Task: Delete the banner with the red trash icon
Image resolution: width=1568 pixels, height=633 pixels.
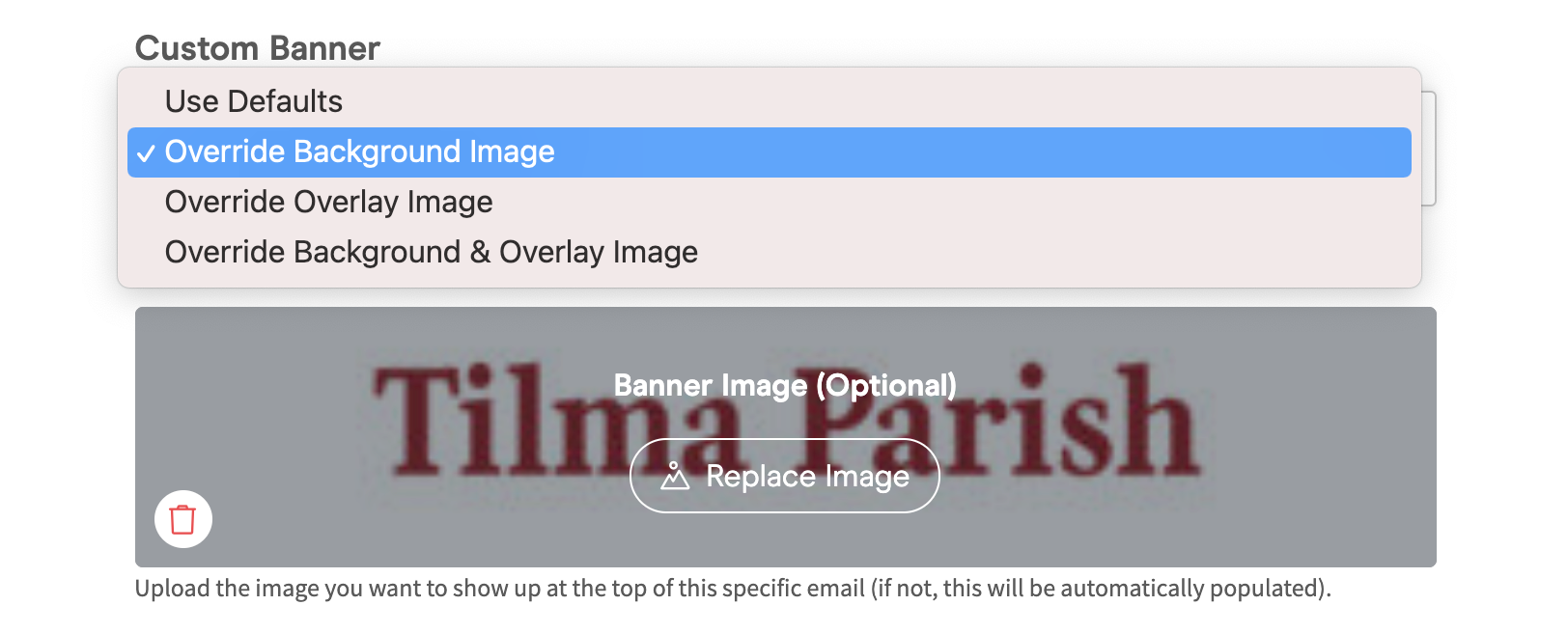Action: pos(182,519)
